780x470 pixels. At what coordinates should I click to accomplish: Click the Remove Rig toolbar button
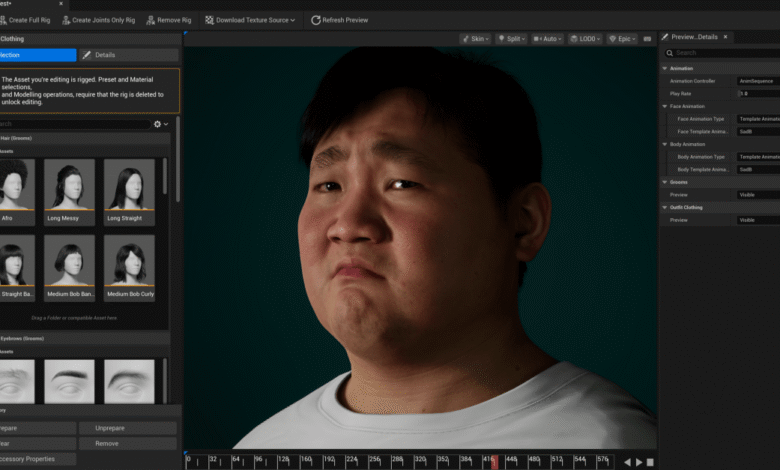(169, 20)
